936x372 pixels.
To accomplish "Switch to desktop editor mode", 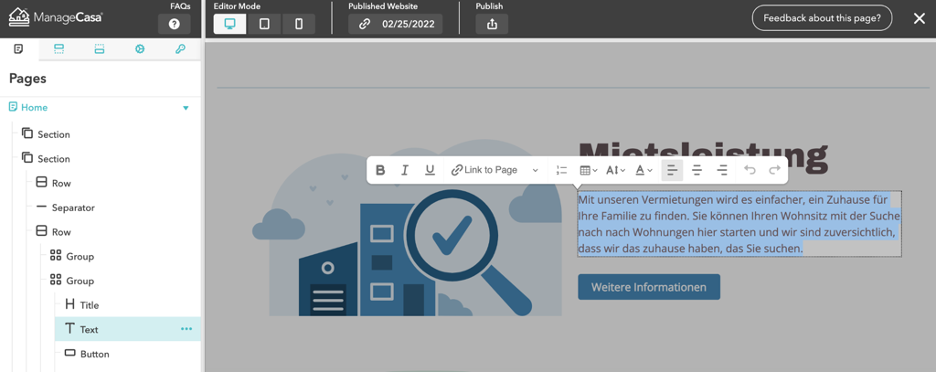I will coord(230,24).
